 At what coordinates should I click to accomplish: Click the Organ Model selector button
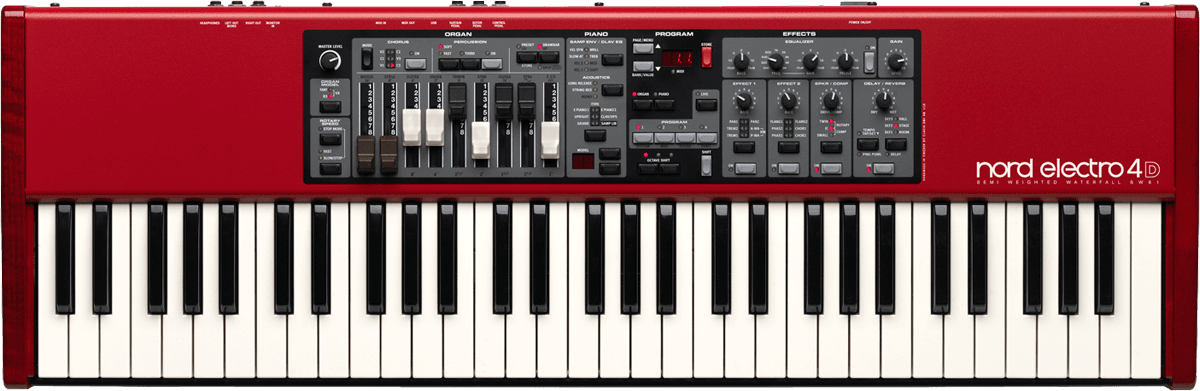tap(330, 107)
